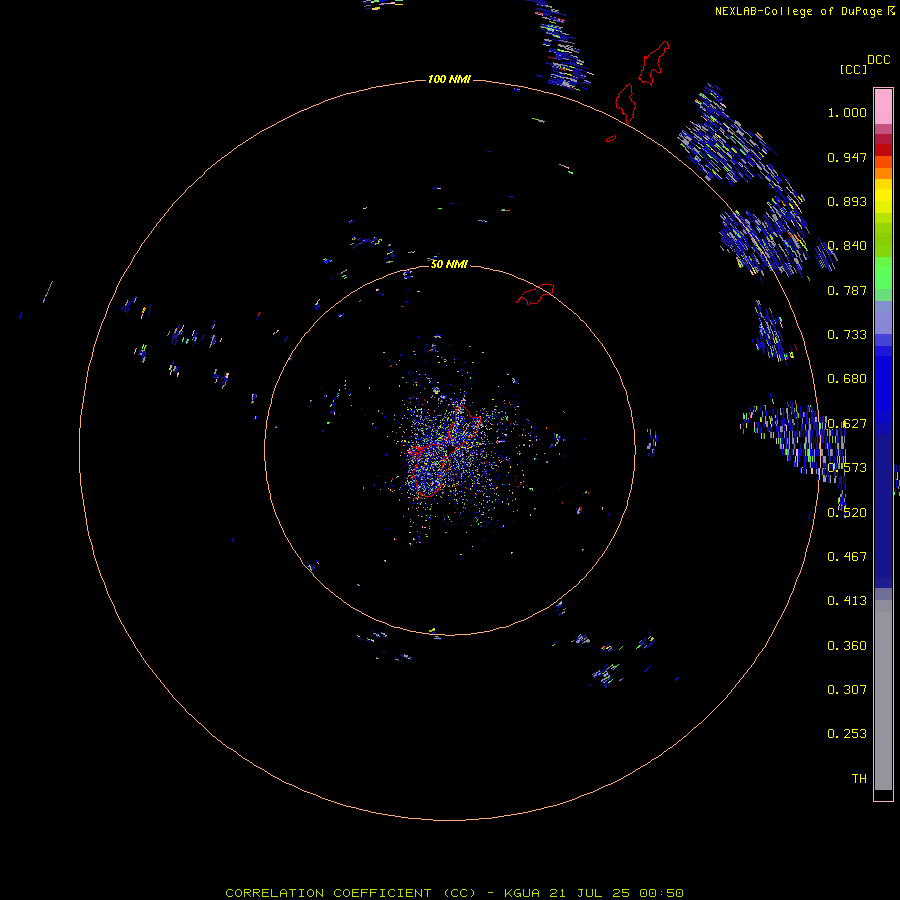Click the 50 NMI range ring label

pos(449,264)
